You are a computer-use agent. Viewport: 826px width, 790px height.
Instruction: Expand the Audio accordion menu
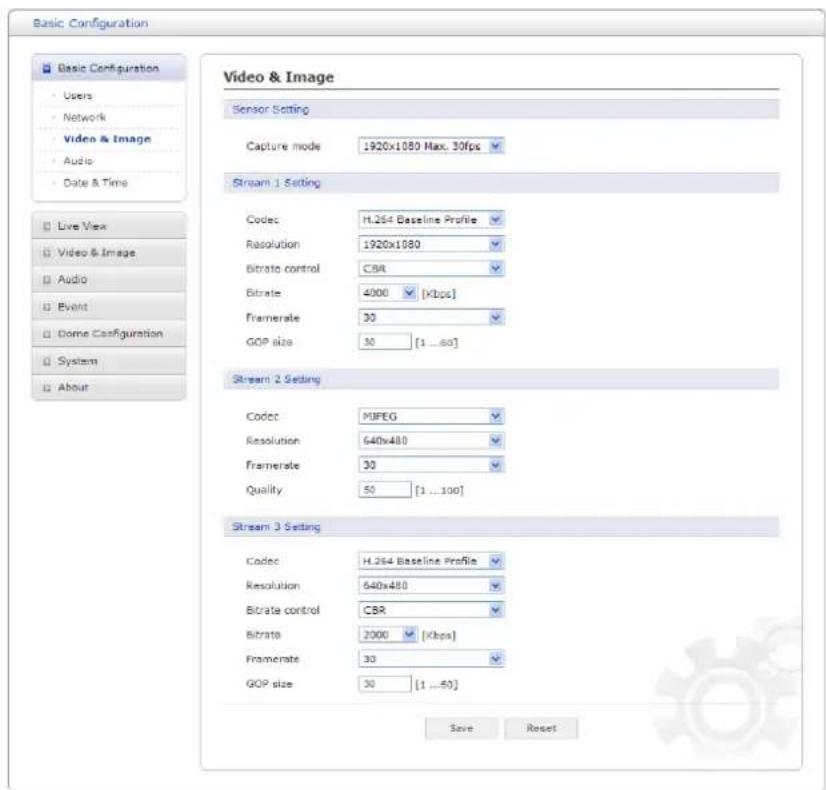tap(109, 280)
